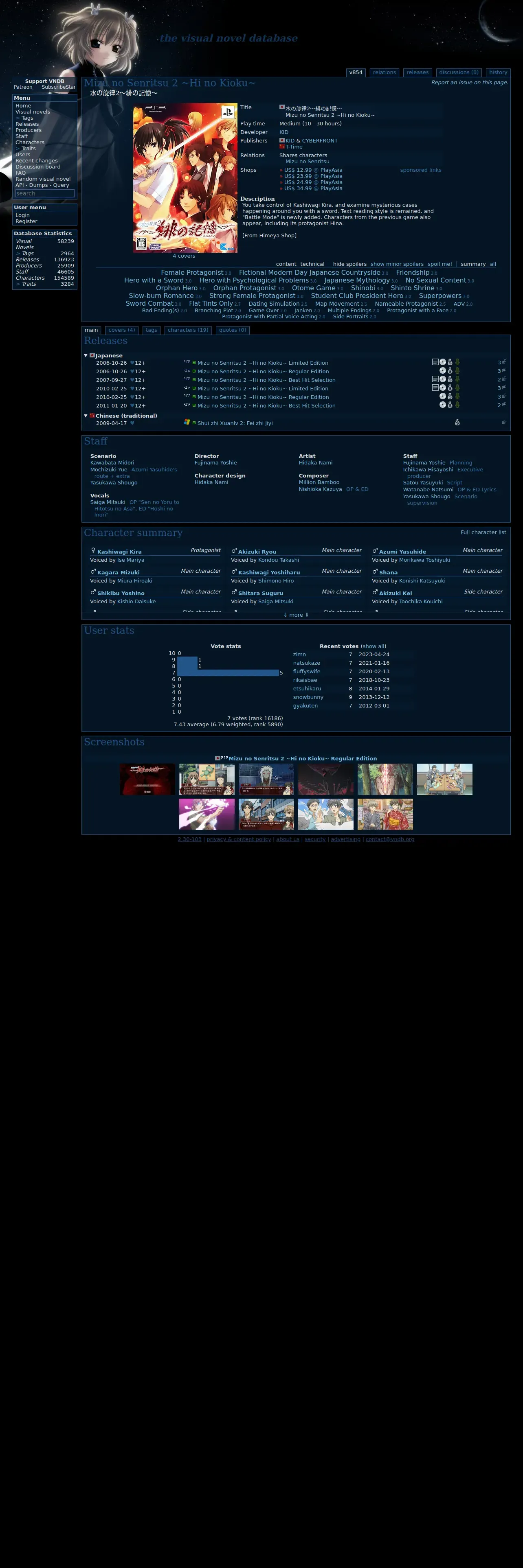Open external links icon for 2007-09-27 Best Hit Selection
This screenshot has width=523, height=1568.
(504, 379)
